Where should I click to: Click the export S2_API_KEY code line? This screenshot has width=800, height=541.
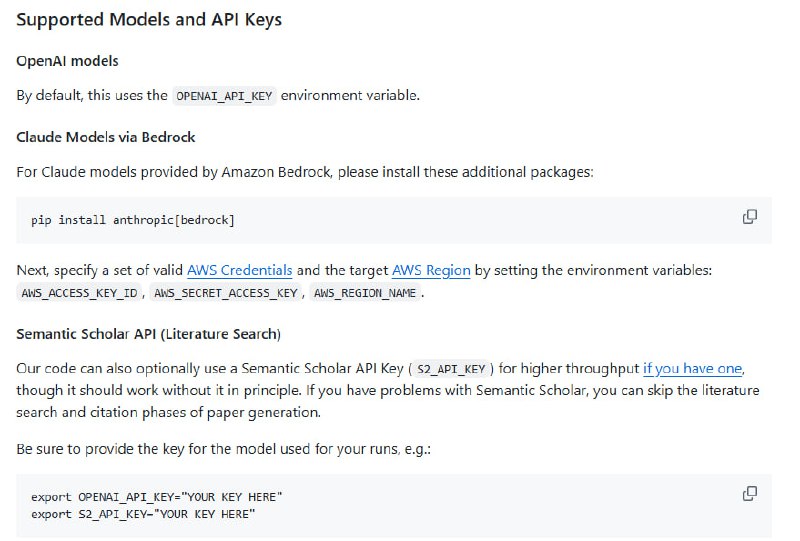point(143,513)
